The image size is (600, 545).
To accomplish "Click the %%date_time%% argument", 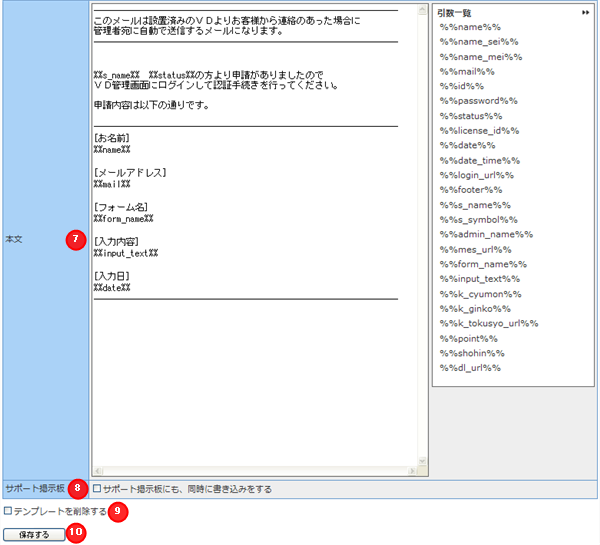I will point(479,160).
